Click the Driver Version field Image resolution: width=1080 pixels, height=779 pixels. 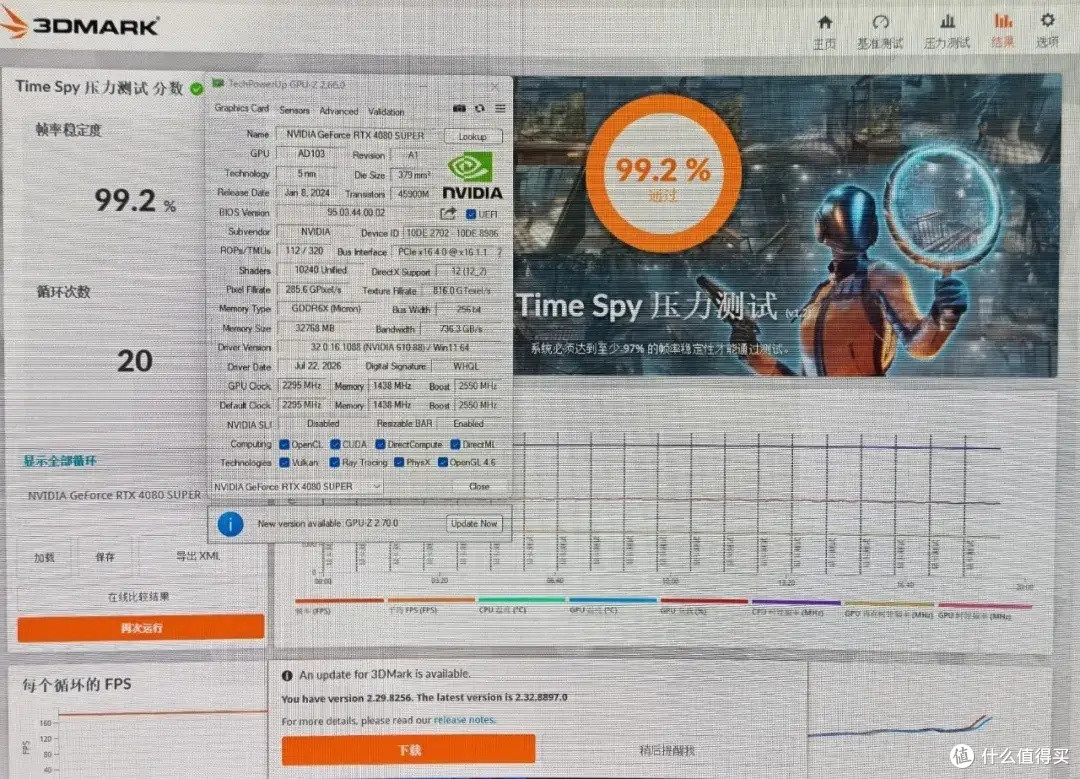391,347
